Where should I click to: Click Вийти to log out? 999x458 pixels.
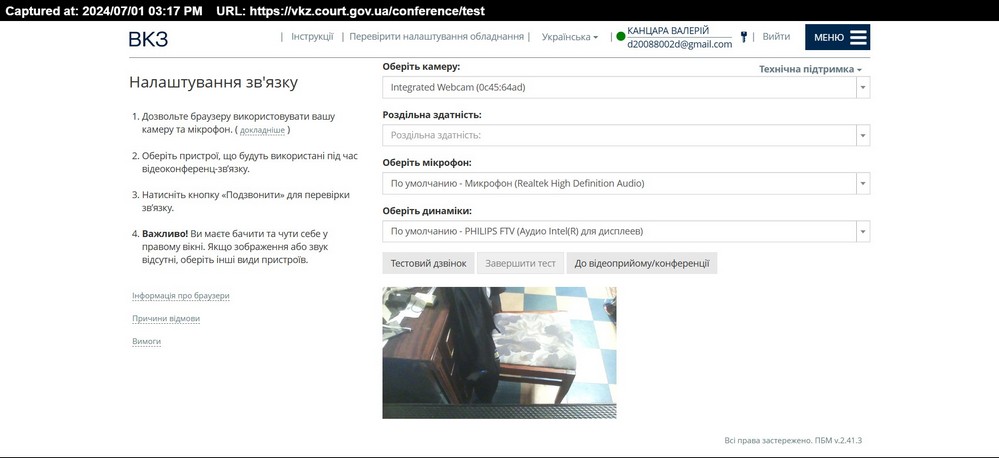point(776,37)
